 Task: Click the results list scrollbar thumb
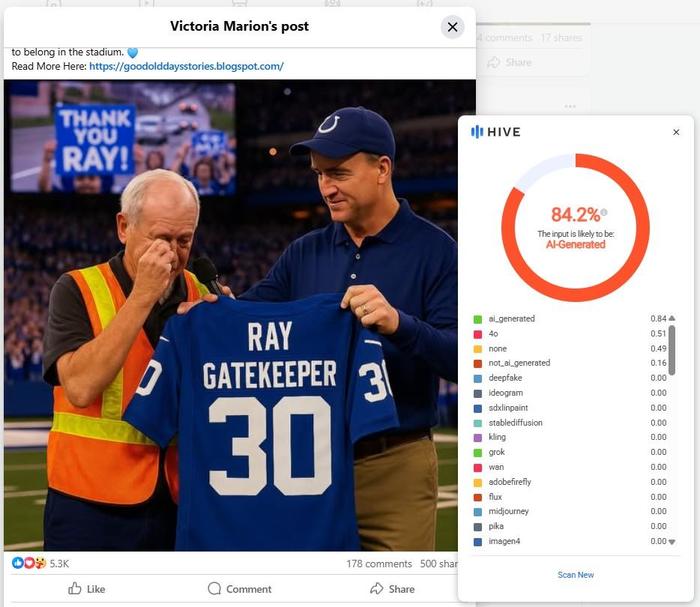click(x=672, y=350)
